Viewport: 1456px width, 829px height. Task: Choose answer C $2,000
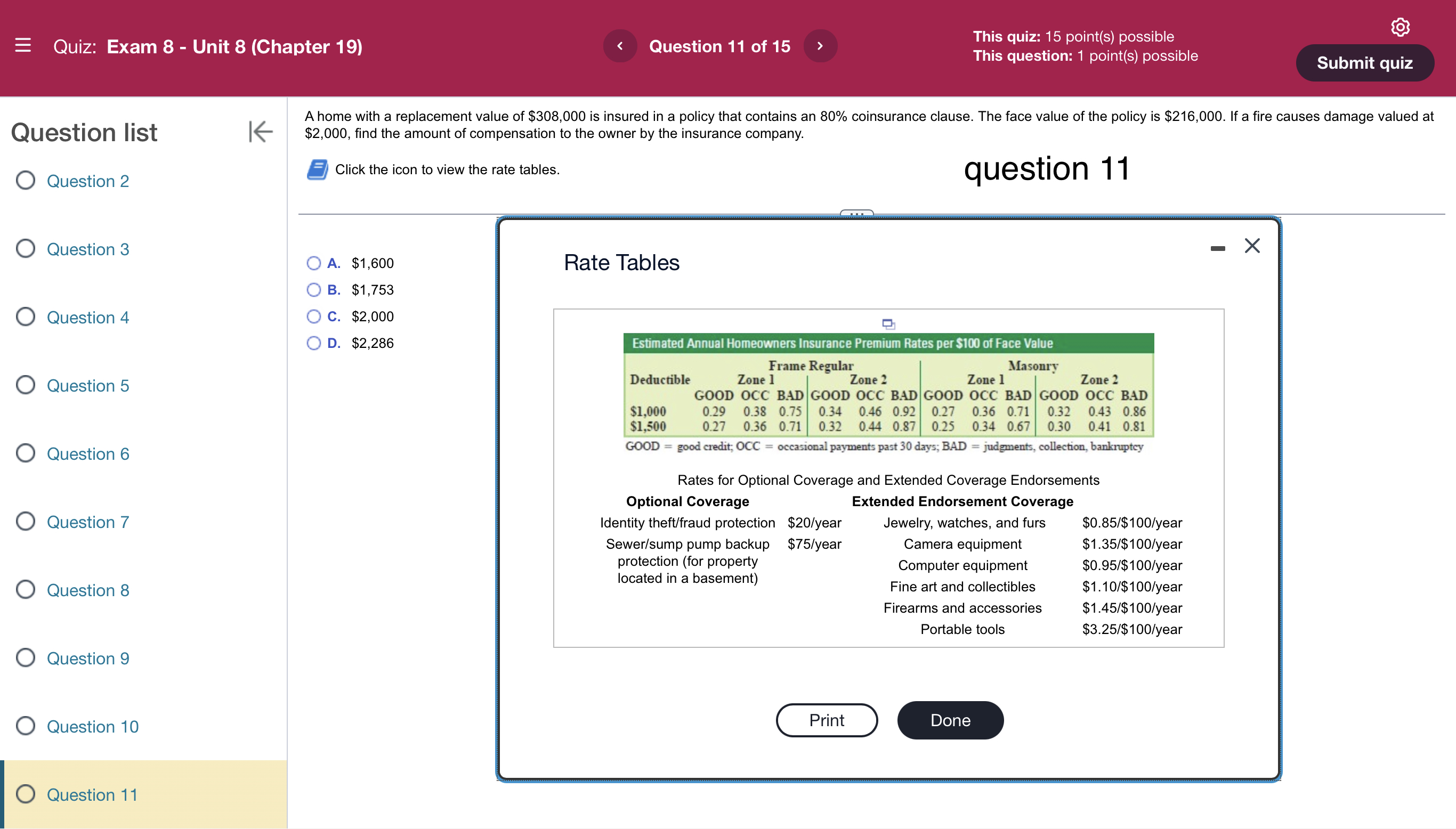(x=314, y=316)
